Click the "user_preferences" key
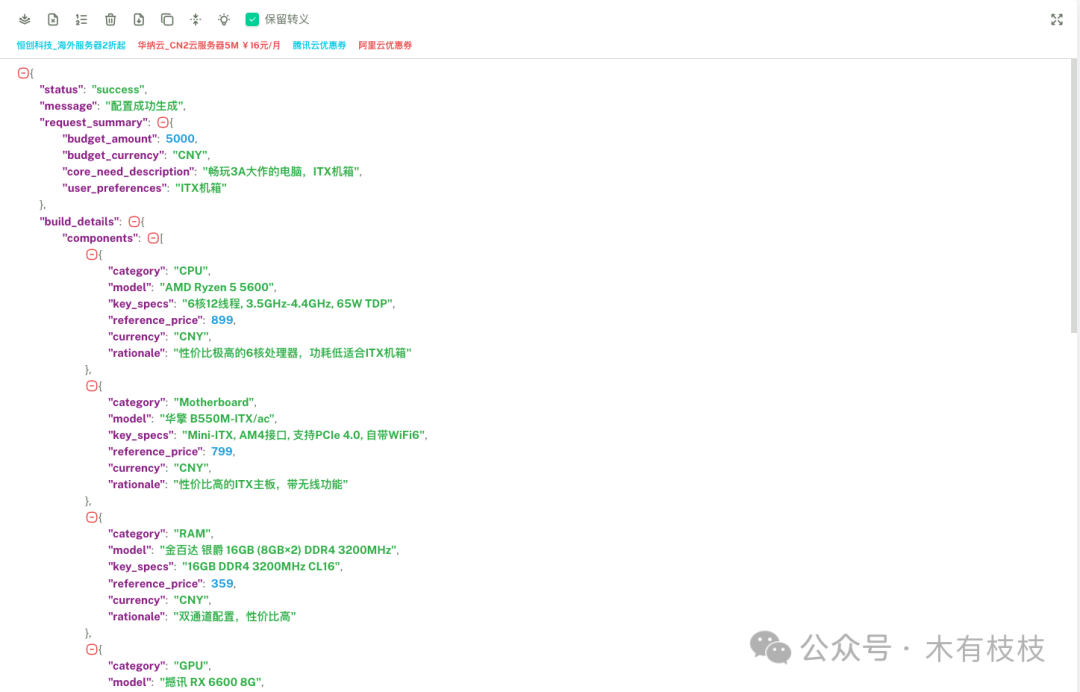 [x=114, y=189]
